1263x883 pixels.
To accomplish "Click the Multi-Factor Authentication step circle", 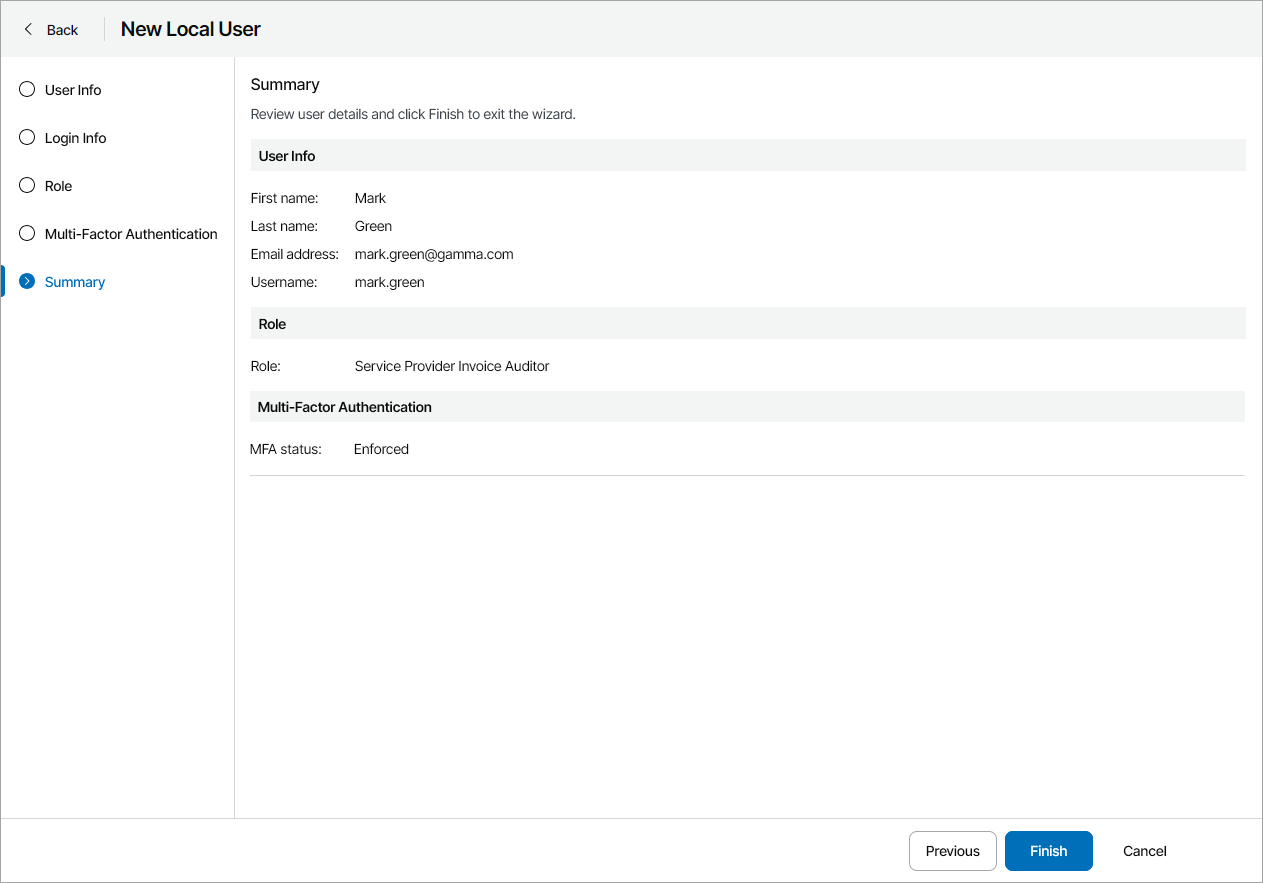I will point(26,233).
